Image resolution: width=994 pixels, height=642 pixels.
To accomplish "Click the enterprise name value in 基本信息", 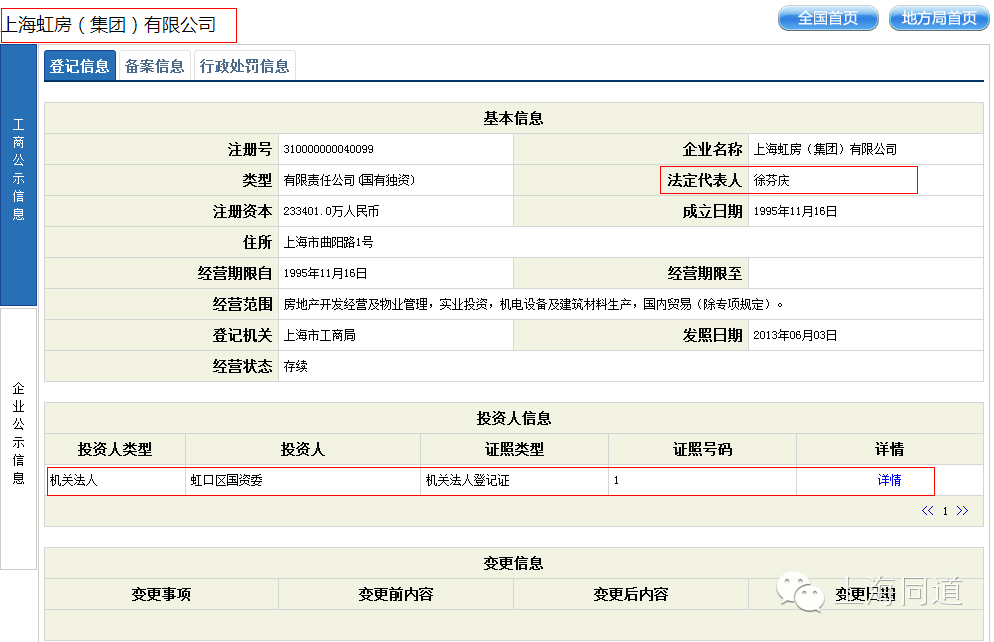I will coord(825,150).
